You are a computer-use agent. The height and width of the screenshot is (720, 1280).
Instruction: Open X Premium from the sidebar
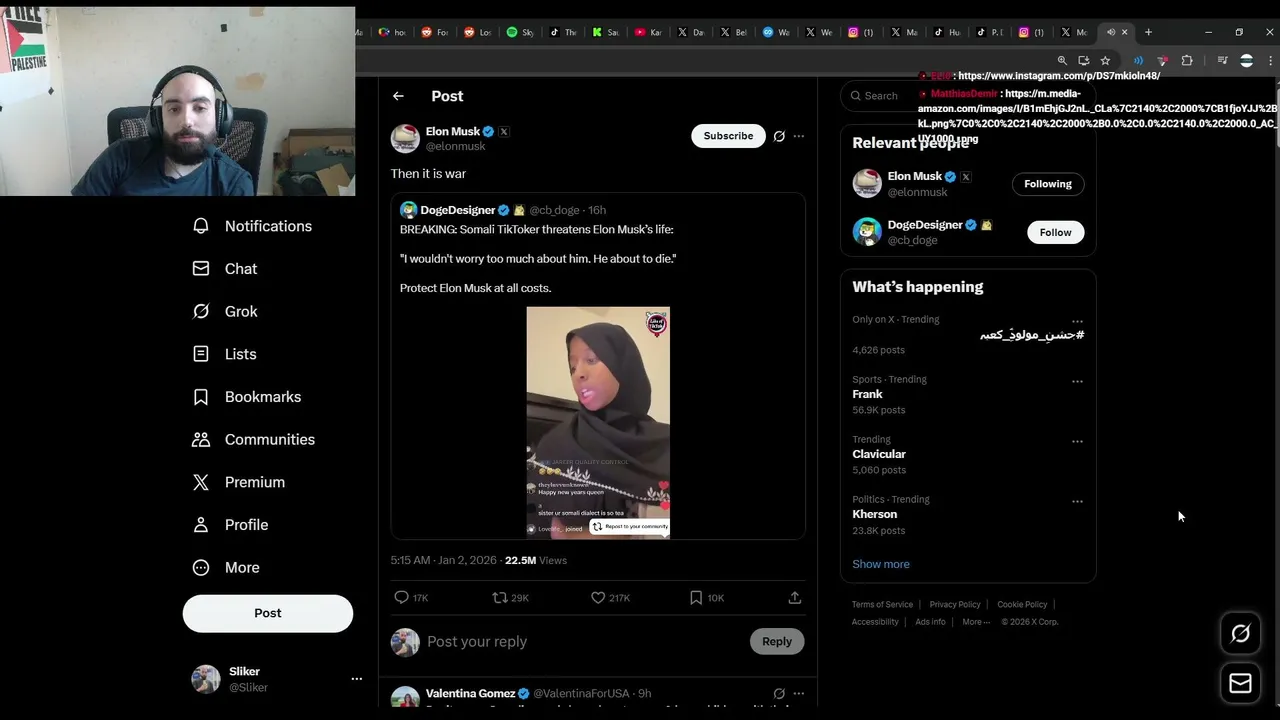(x=238, y=482)
